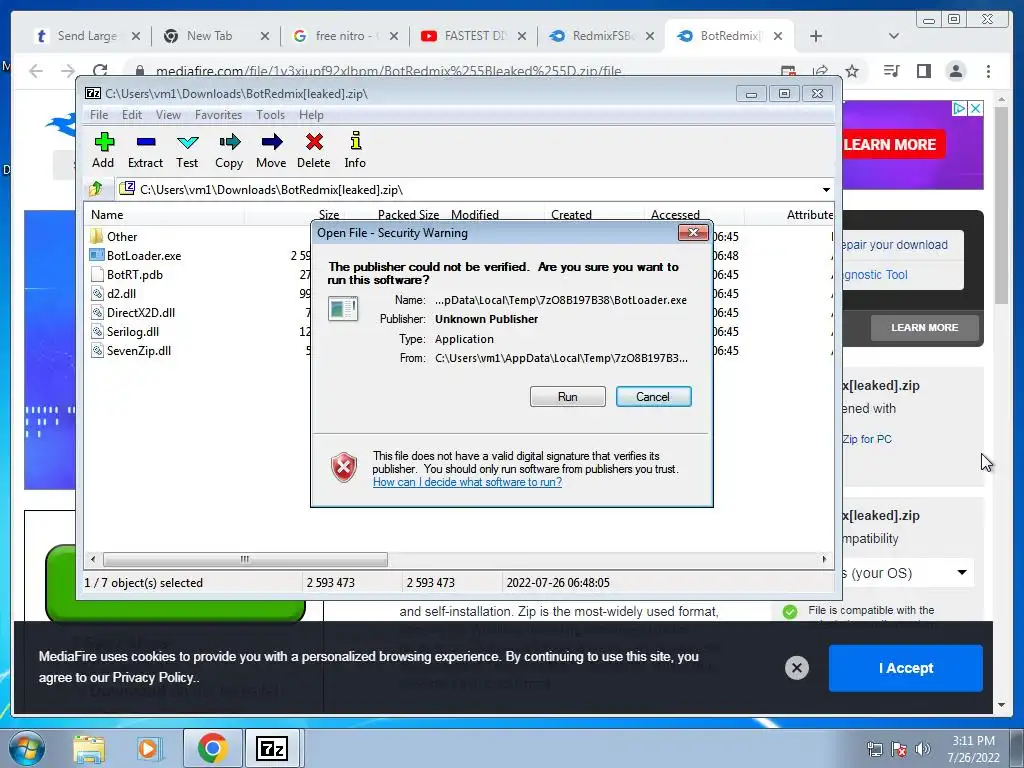Screen dimensions: 1024x768
Task: Click the Delete toolbar icon
Action: click(x=313, y=150)
